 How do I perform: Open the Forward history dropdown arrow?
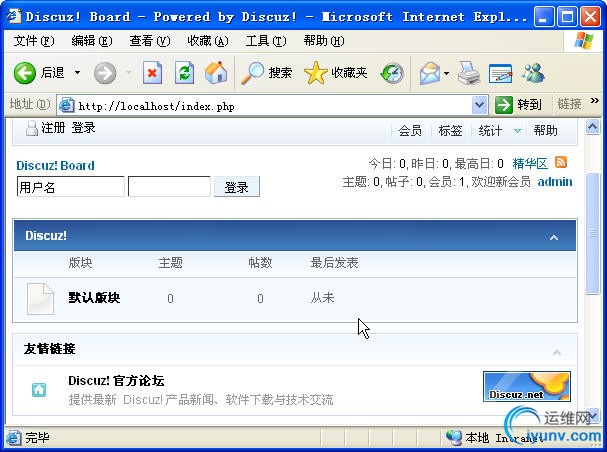pos(128,73)
